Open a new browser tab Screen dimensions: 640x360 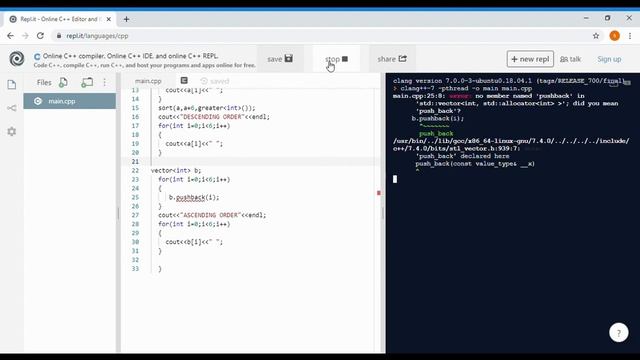[x=127, y=19]
